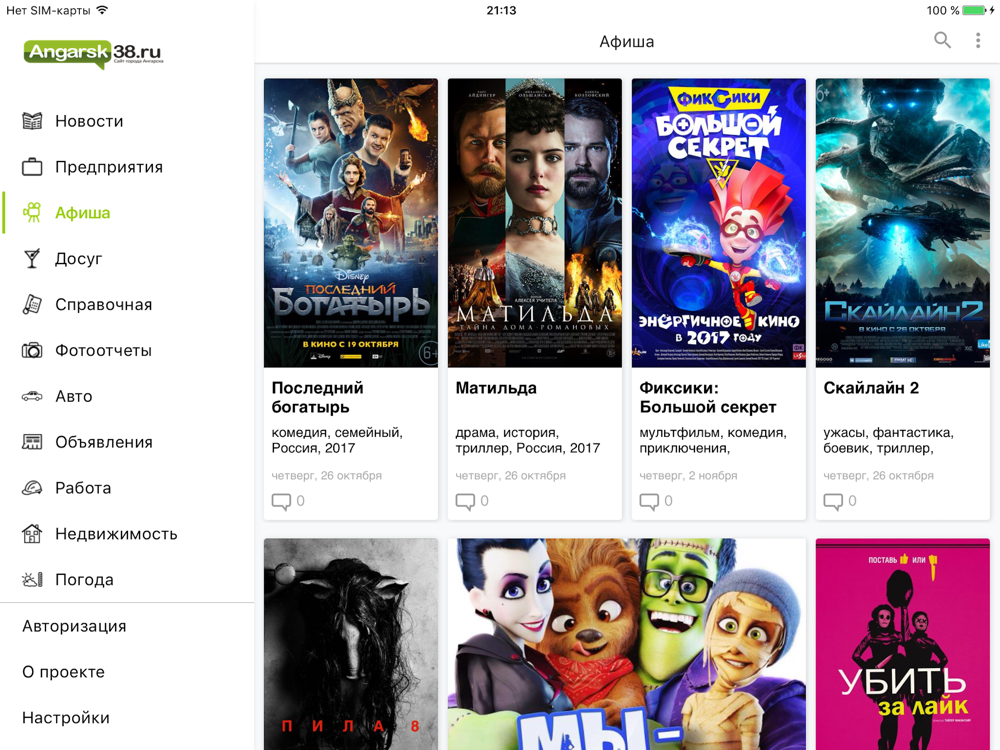Open comments icon on Матильда card
The image size is (1000, 750).
pyautogui.click(x=465, y=501)
